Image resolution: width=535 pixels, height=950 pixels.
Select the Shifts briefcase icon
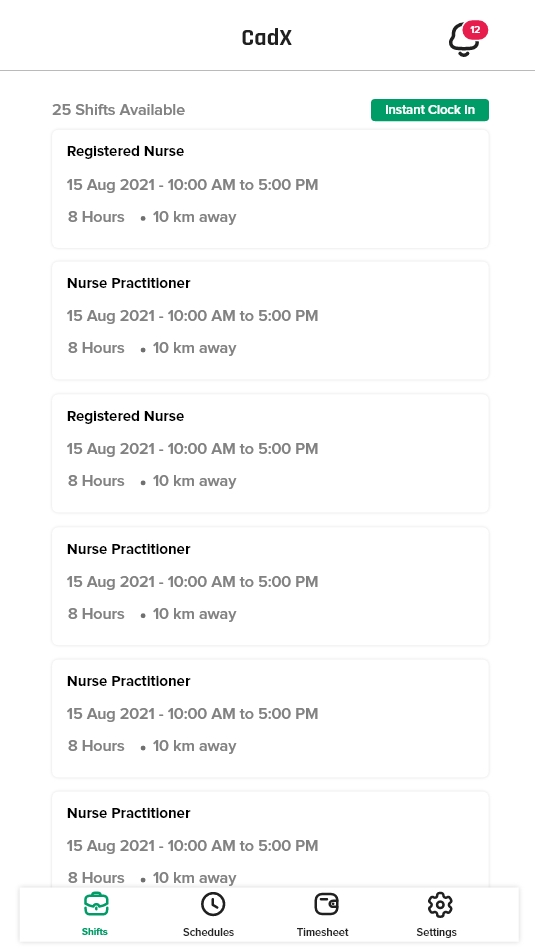pos(95,904)
